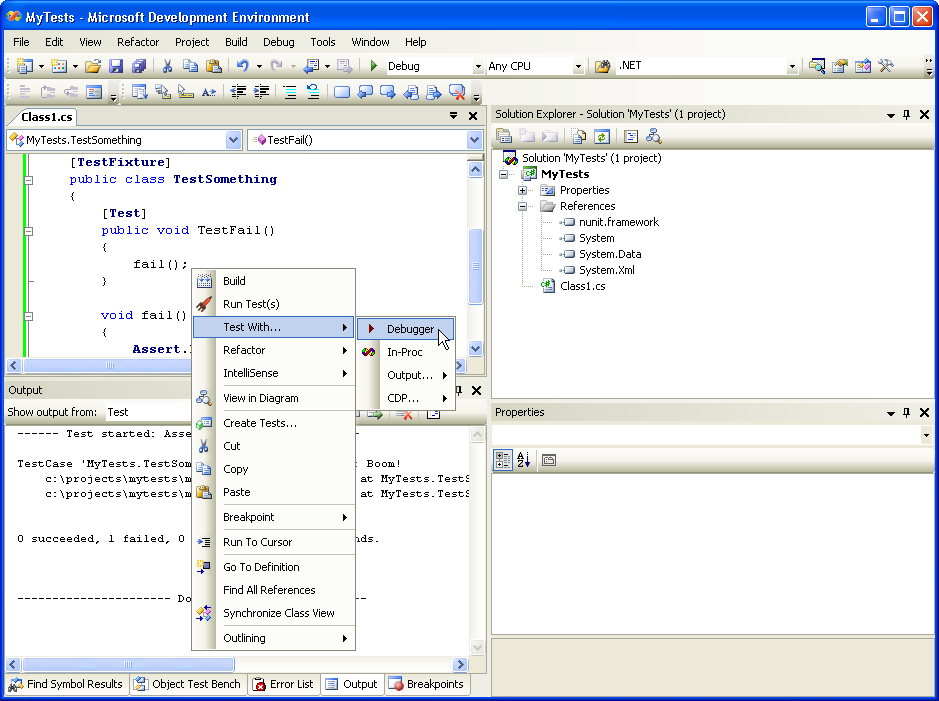Viewport: 939px width, 701px height.
Task: Choose In-Proc in Test With submenu
Action: pos(406,352)
